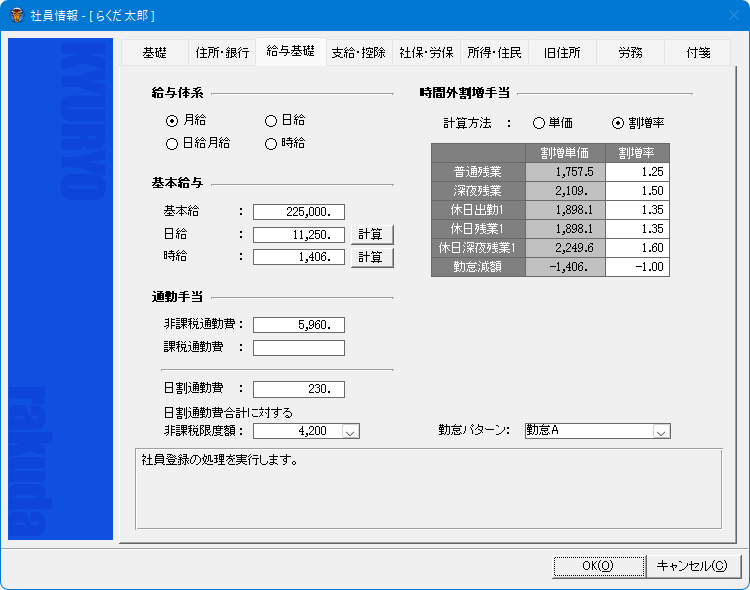
Task: Click the 割増単価 column header
Action: (565, 153)
